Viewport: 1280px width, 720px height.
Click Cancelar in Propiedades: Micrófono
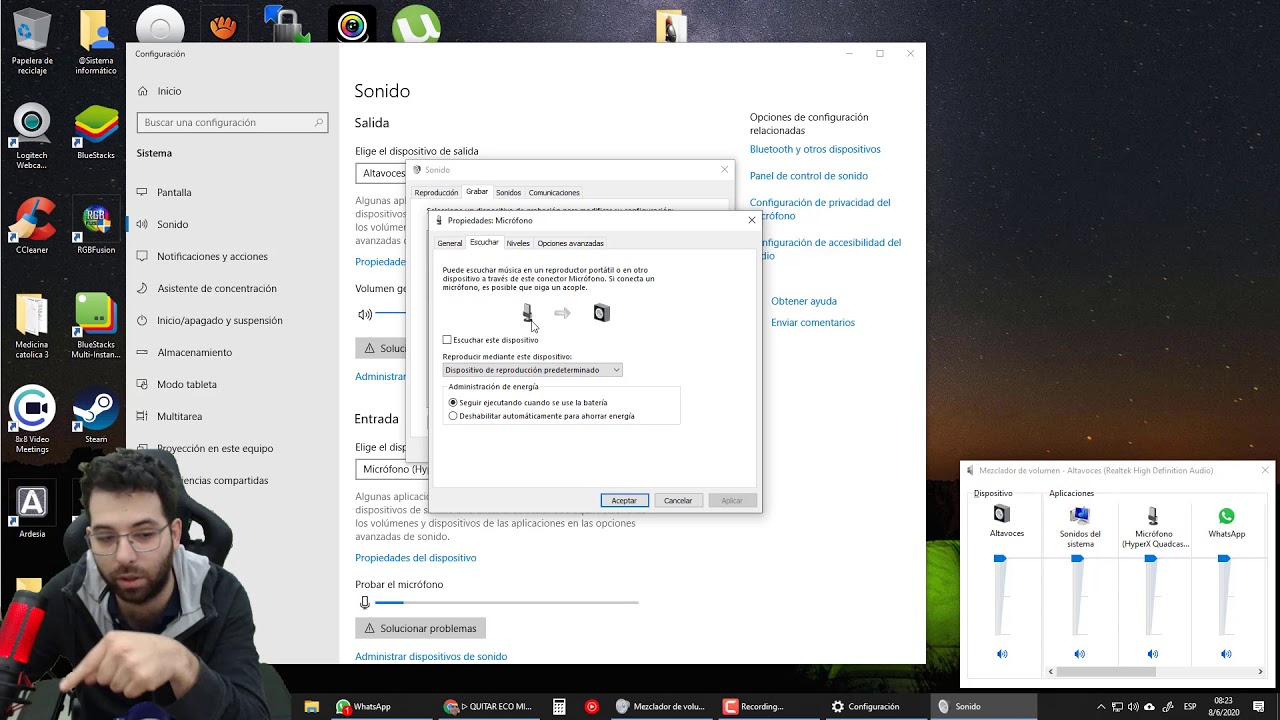click(678, 500)
